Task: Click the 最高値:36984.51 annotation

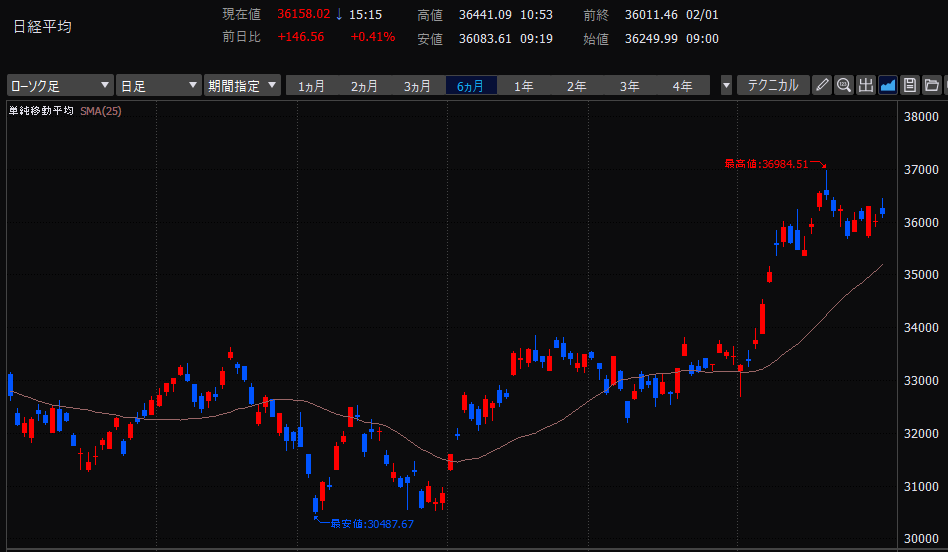Action: click(x=766, y=164)
